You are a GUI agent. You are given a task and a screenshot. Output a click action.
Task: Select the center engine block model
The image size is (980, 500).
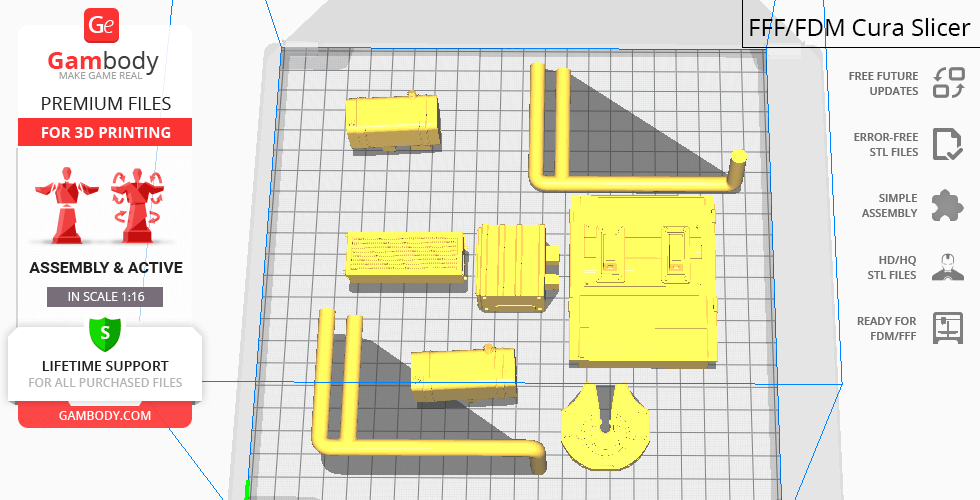click(x=512, y=265)
